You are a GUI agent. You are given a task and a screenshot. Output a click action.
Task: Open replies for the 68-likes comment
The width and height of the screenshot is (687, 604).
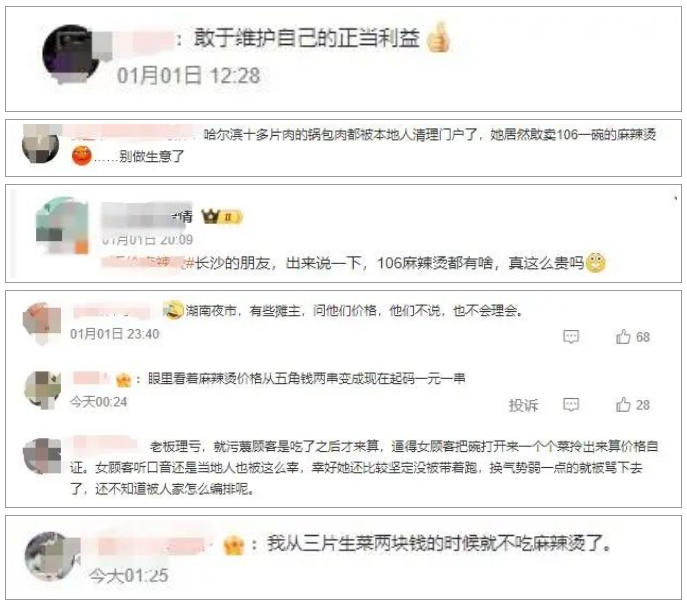coord(571,337)
